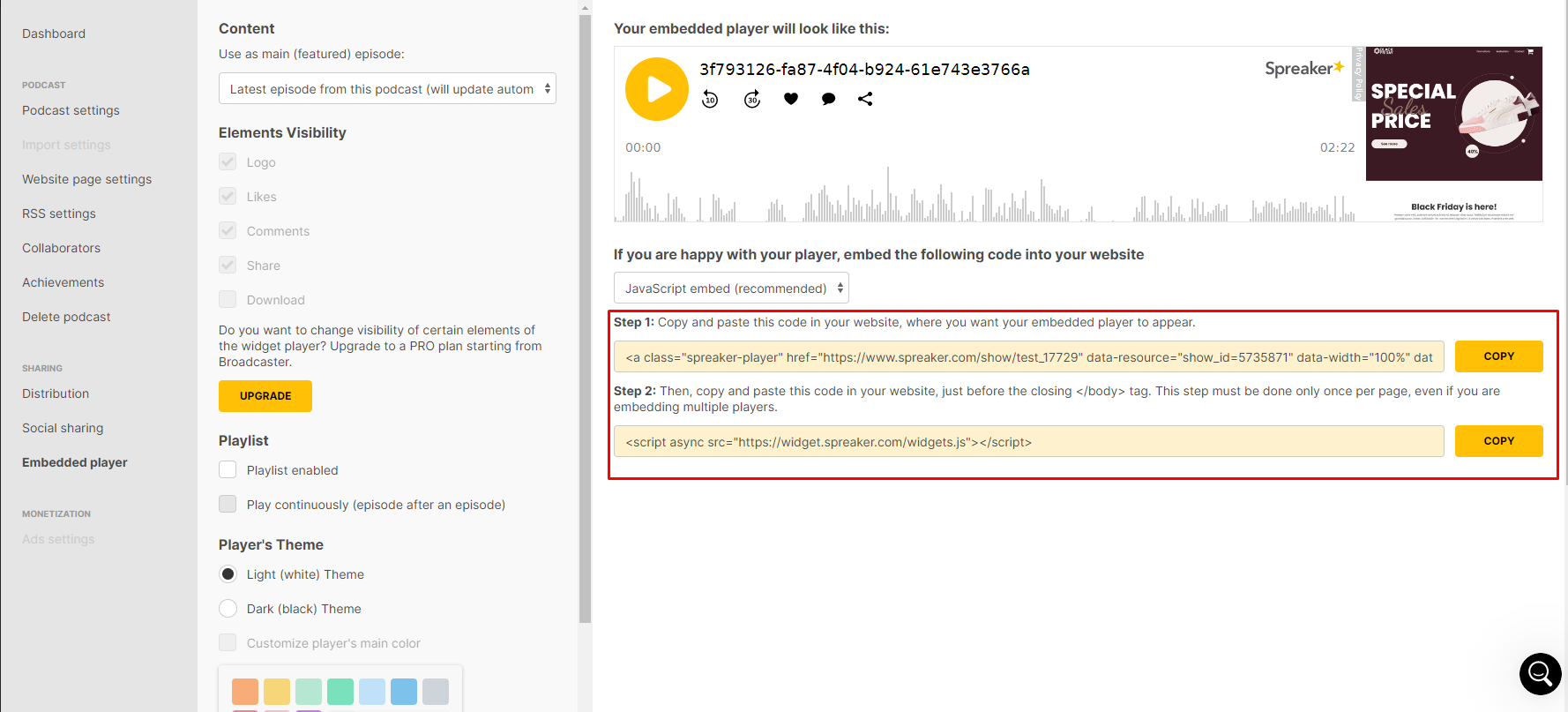Image resolution: width=1568 pixels, height=712 pixels.
Task: Click the share icon in player
Action: 865,99
